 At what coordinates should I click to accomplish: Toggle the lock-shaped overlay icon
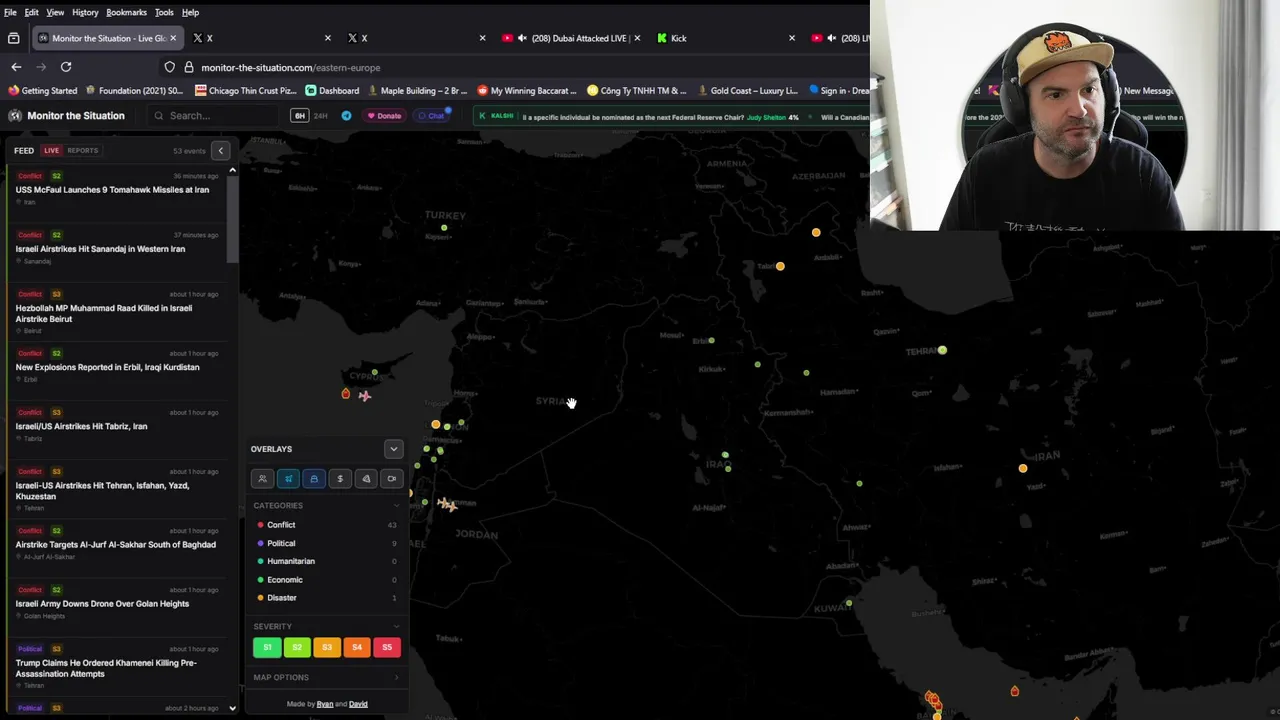[314, 479]
